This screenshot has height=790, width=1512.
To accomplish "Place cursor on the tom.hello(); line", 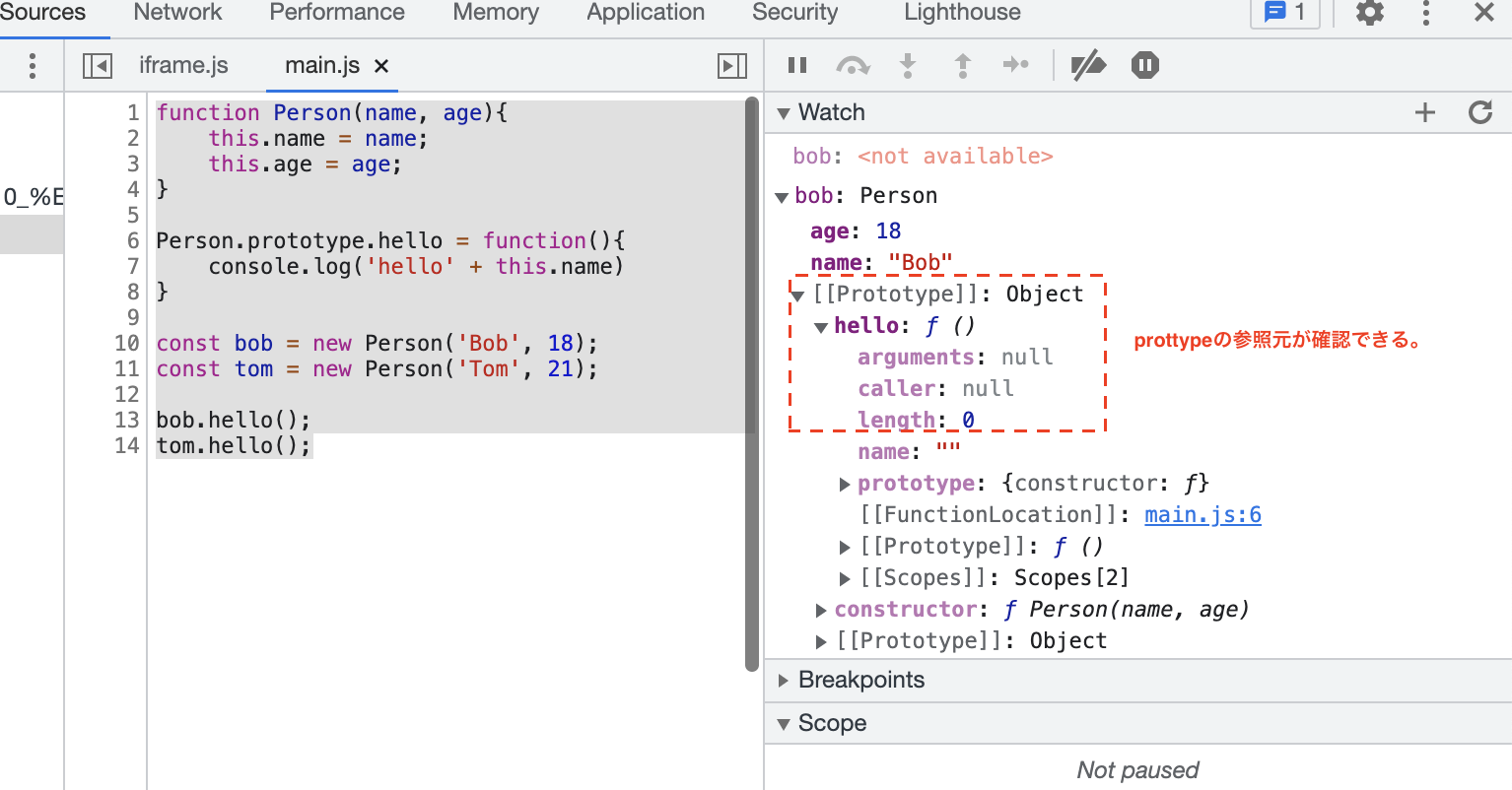I will [x=234, y=445].
